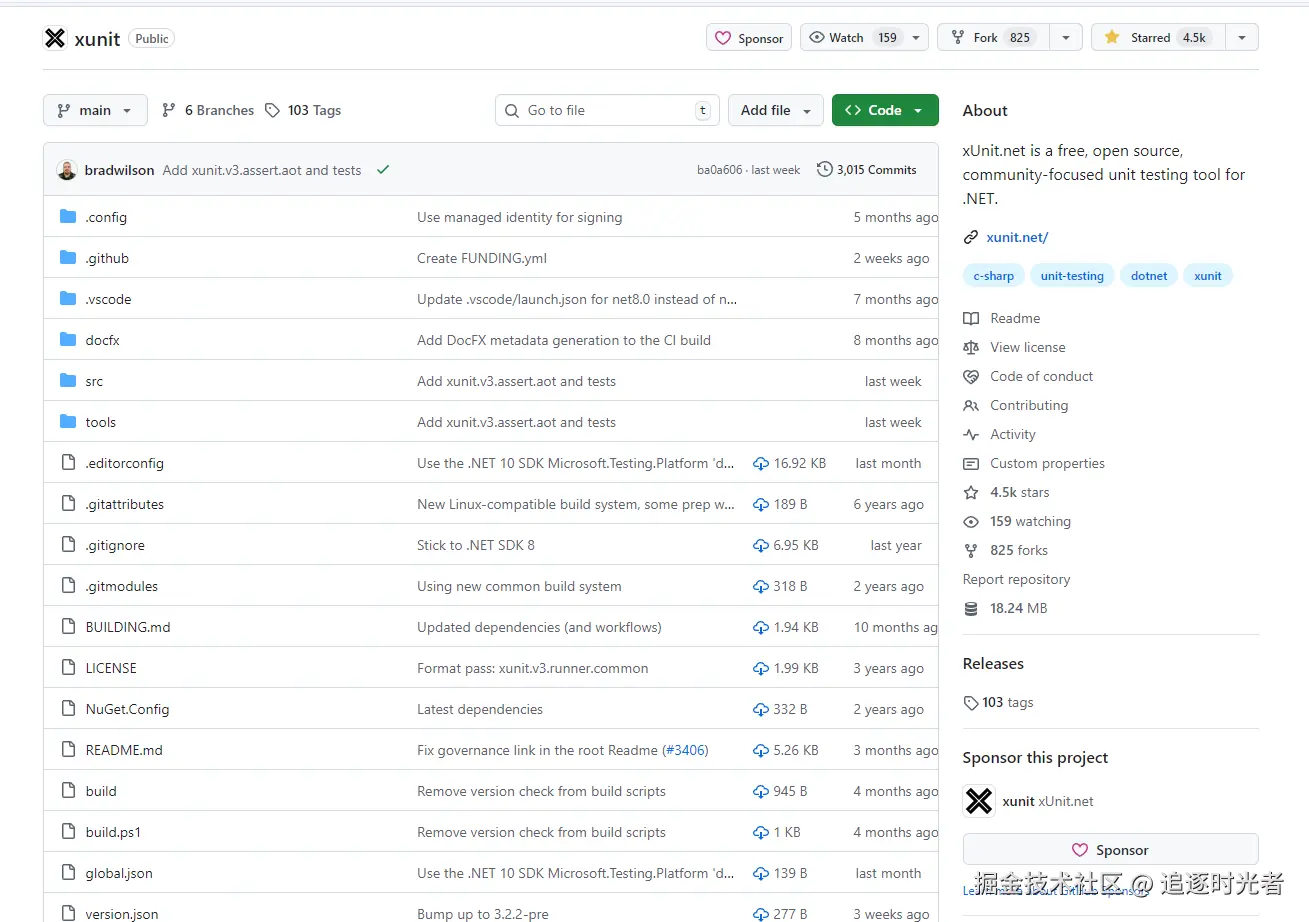The width and height of the screenshot is (1309, 922).
Task: Click the green commit status checkmark
Action: click(382, 170)
